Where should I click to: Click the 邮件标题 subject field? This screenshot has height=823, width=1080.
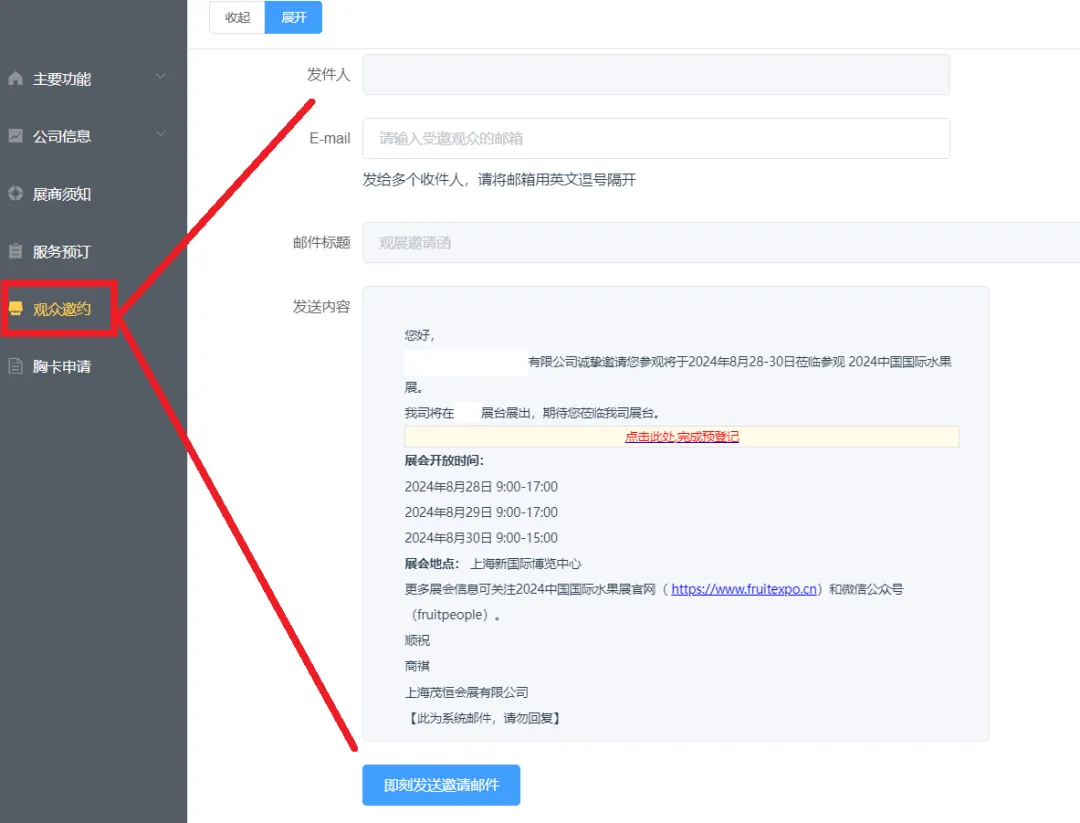tap(720, 243)
